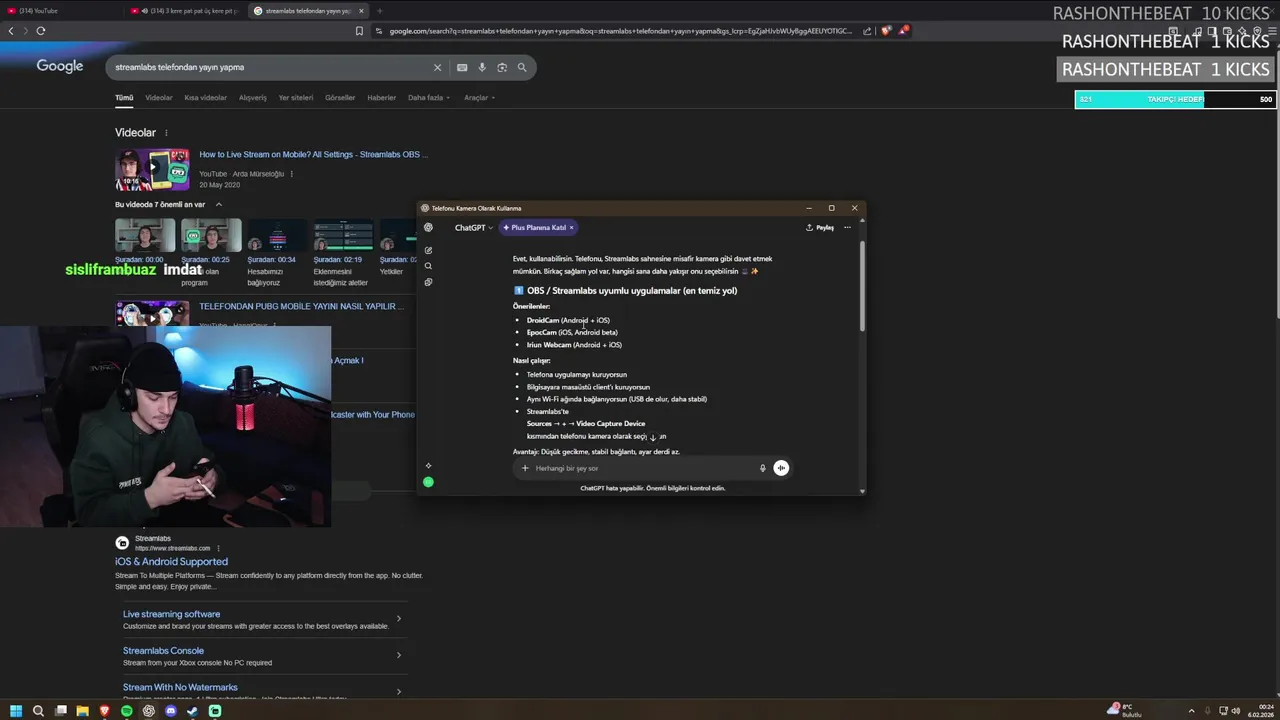The height and width of the screenshot is (720, 1280).
Task: Start Google voice search with microphone
Action: (x=482, y=67)
